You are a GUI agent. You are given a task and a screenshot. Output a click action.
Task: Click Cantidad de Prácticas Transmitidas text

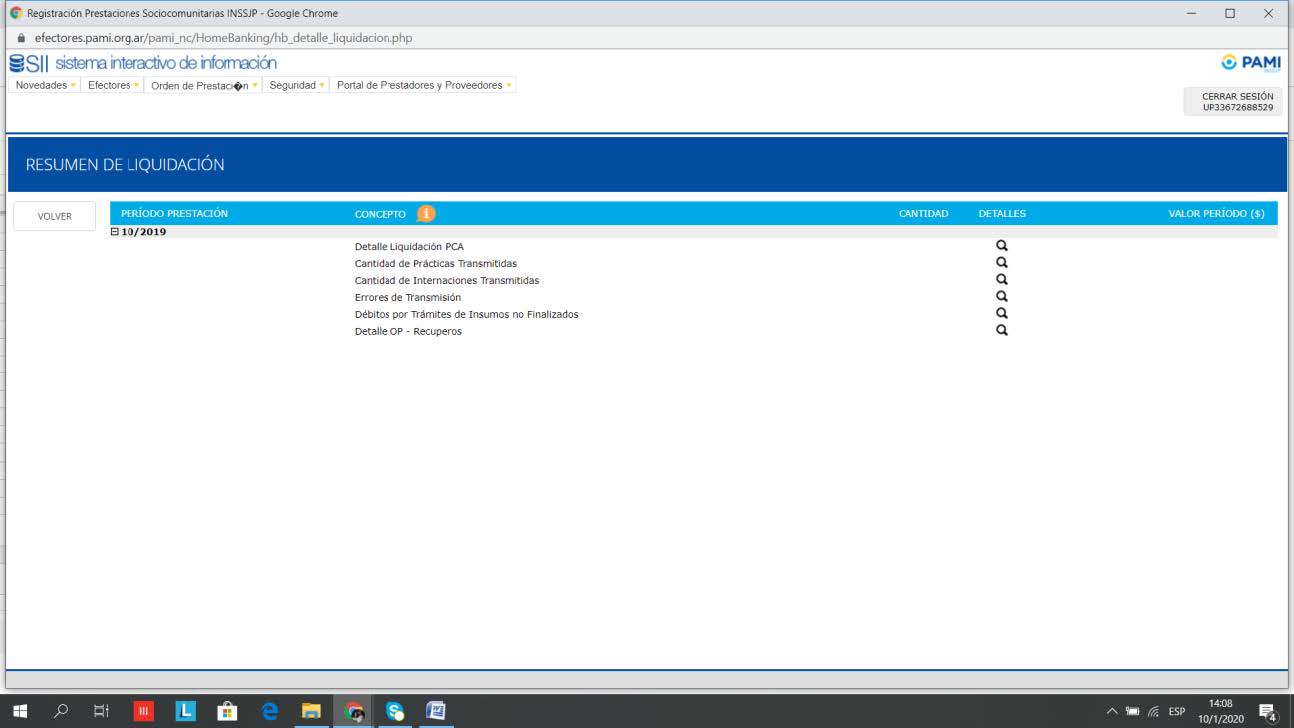point(436,263)
